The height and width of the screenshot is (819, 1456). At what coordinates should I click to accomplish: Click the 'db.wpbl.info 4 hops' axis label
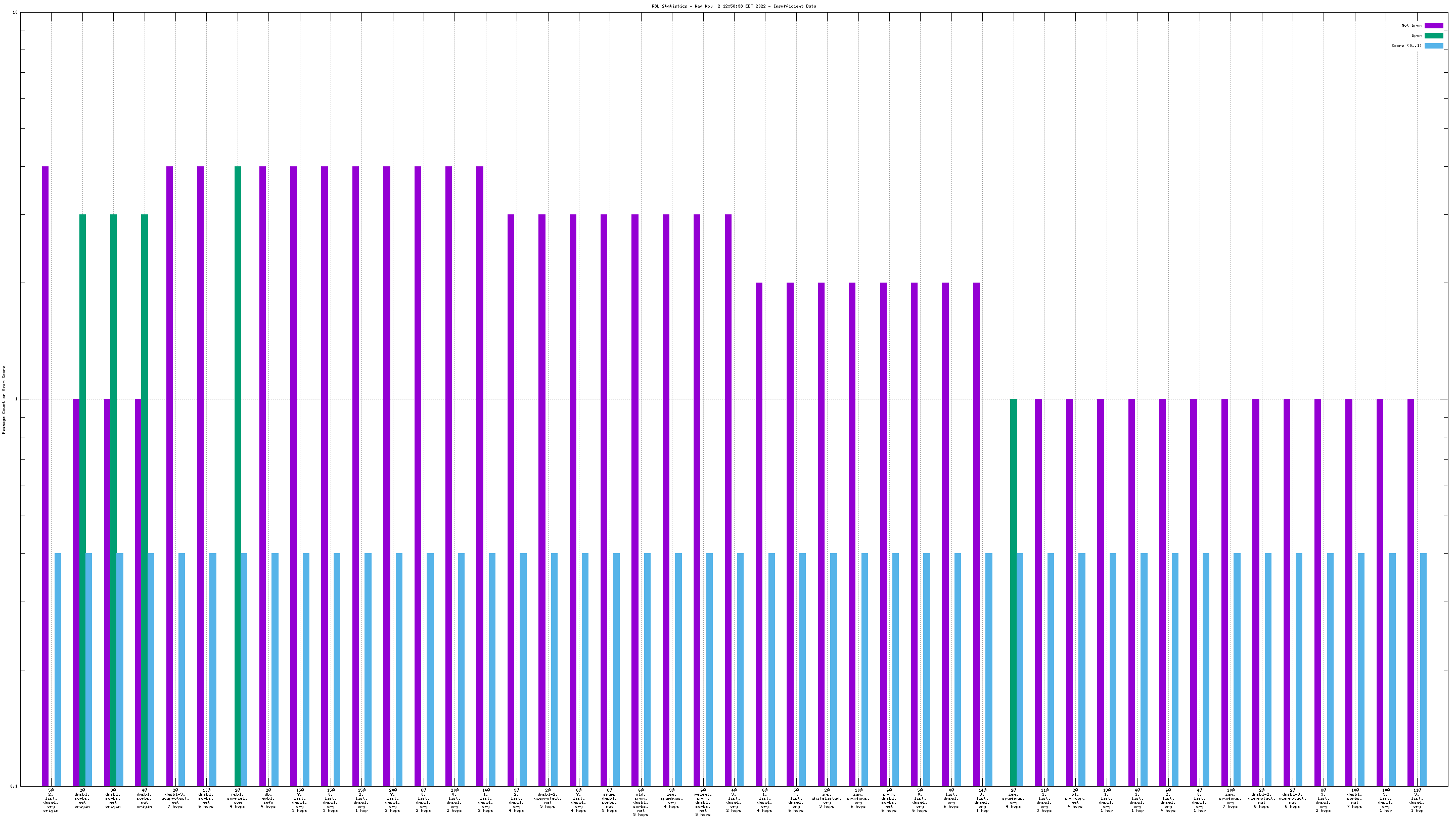click(x=268, y=798)
